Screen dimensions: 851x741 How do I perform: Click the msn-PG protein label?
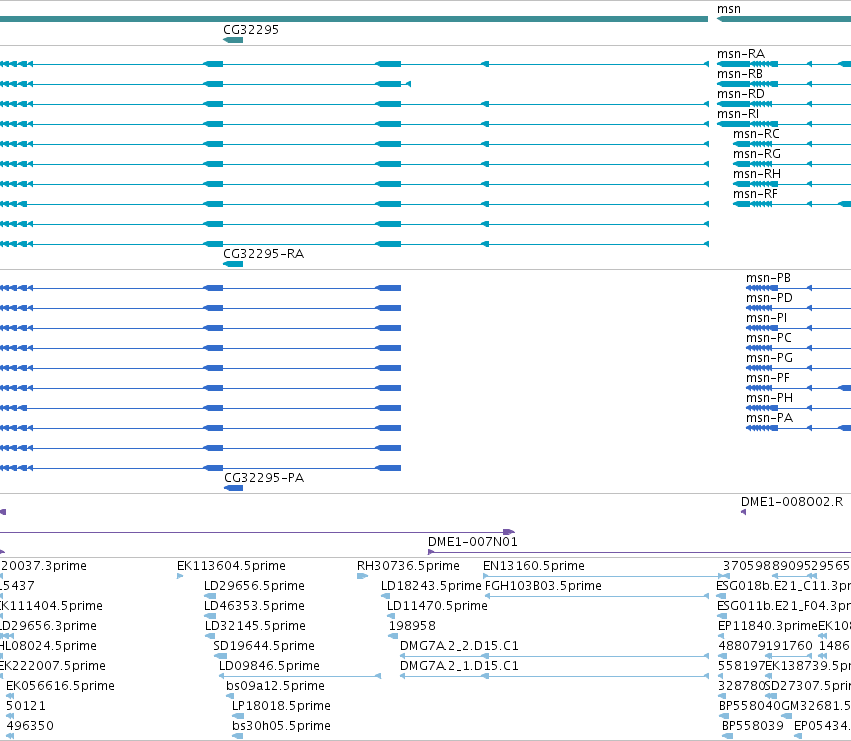coord(769,358)
